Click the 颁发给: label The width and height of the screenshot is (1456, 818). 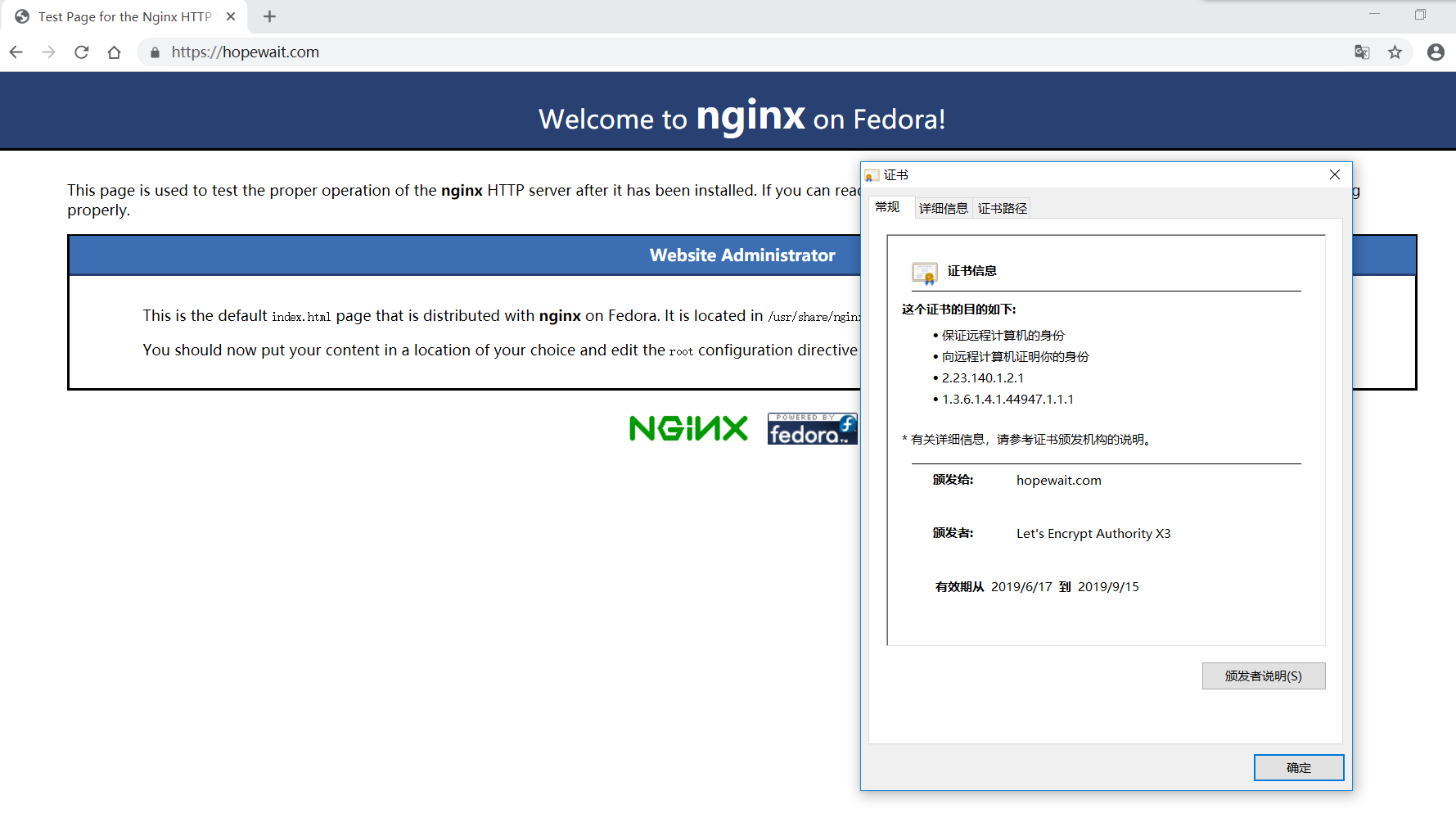coord(953,480)
